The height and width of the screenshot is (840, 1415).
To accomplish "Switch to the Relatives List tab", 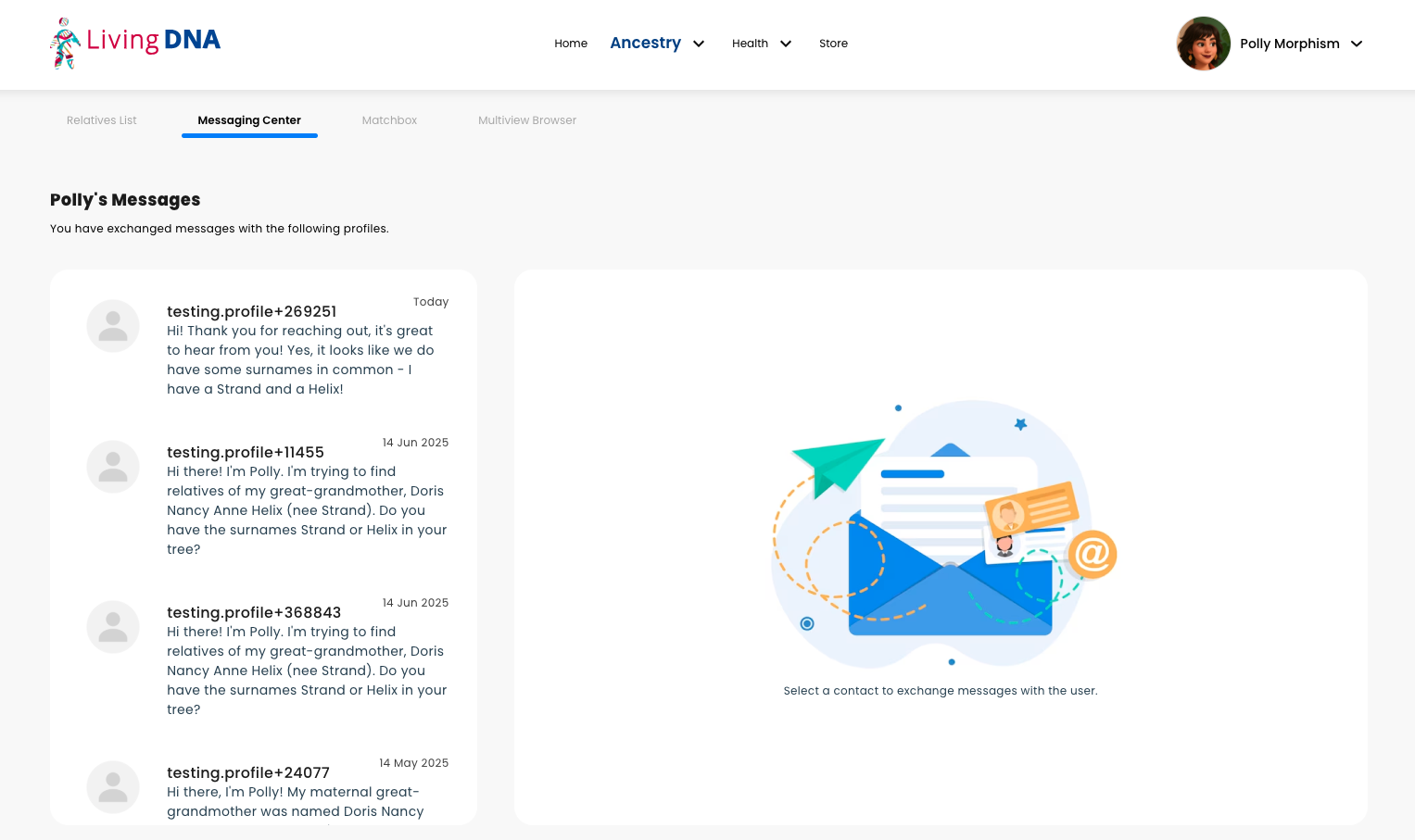I will point(102,120).
